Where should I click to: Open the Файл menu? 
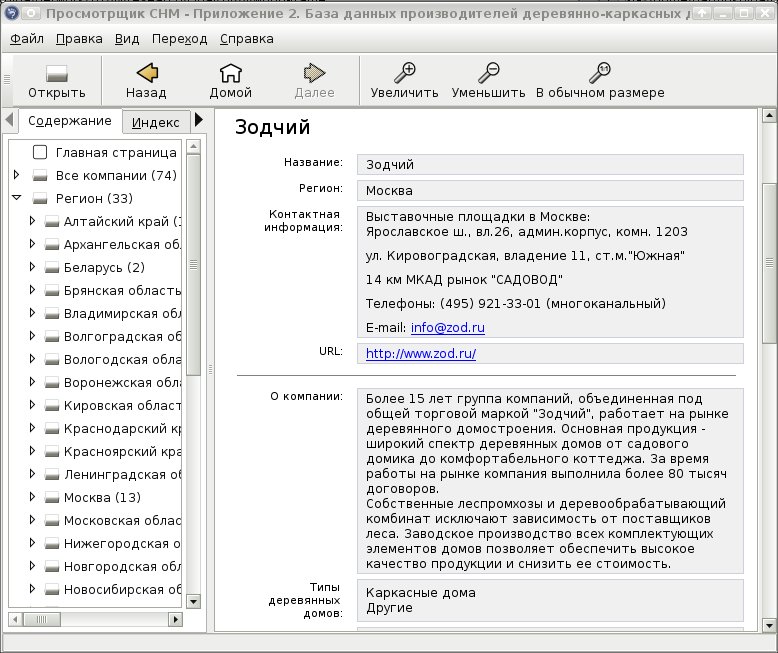[27, 39]
